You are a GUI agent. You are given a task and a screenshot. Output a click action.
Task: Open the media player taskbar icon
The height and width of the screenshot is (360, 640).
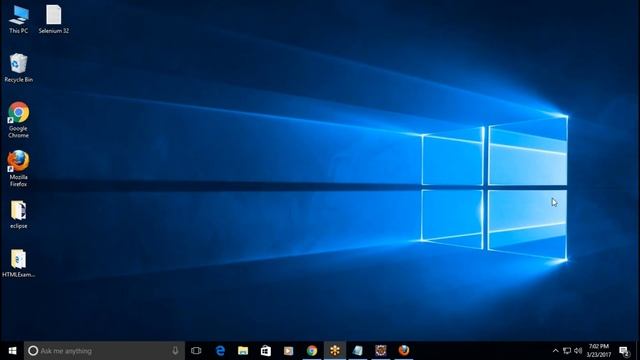tap(289, 351)
